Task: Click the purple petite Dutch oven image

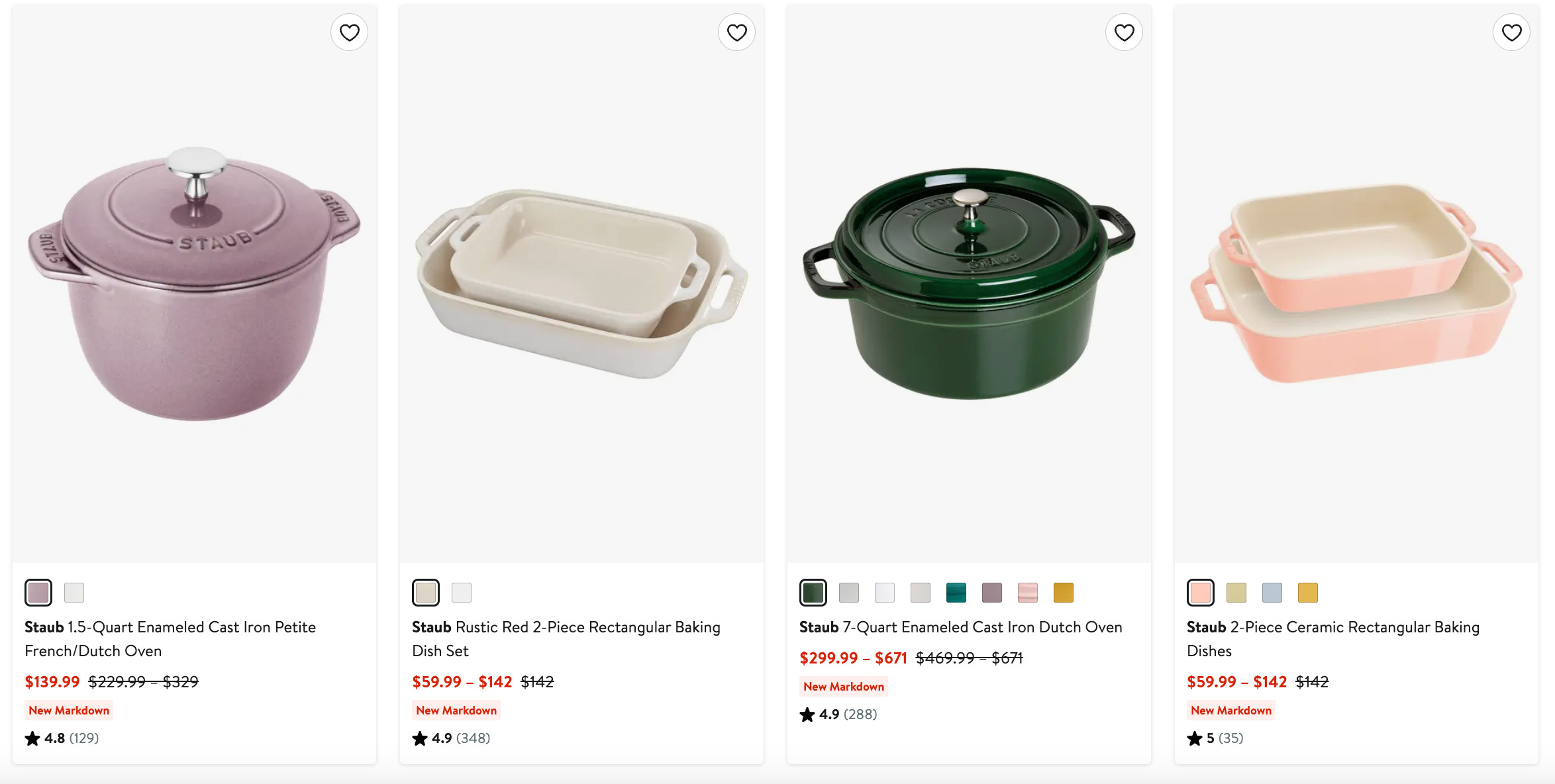Action: coord(194,283)
